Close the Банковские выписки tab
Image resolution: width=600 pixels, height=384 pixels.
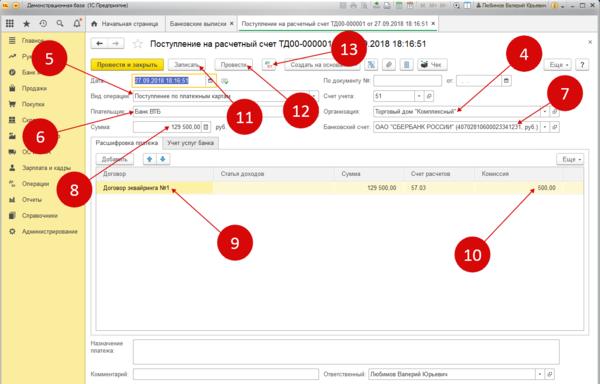pos(232,24)
